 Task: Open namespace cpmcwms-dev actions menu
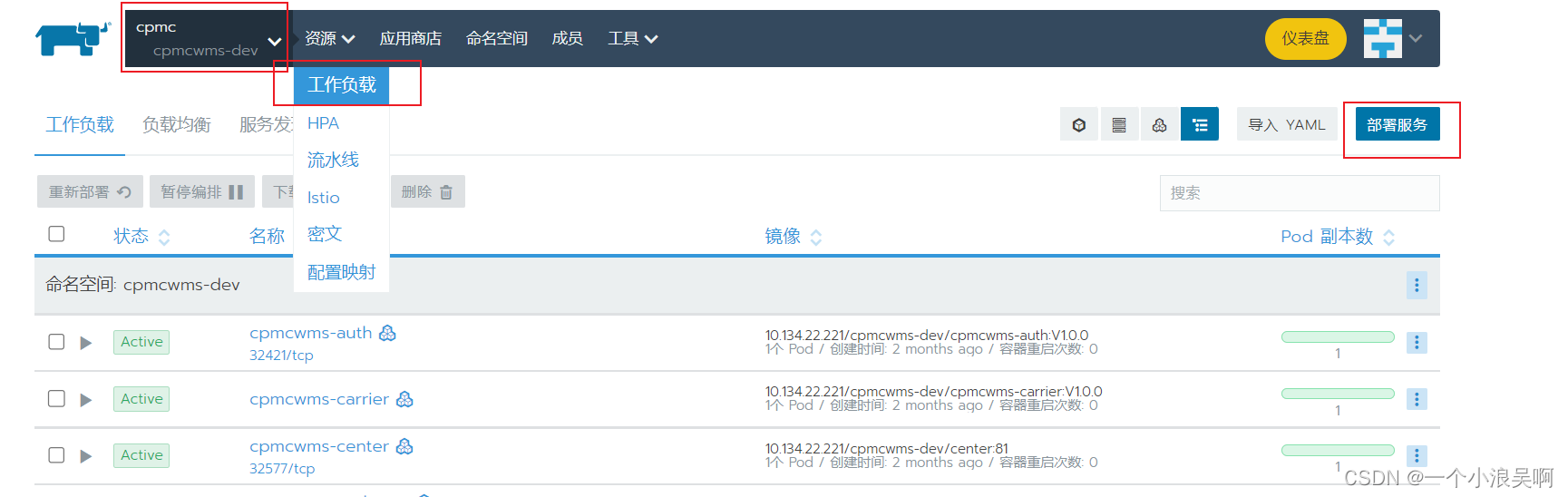click(x=1417, y=285)
